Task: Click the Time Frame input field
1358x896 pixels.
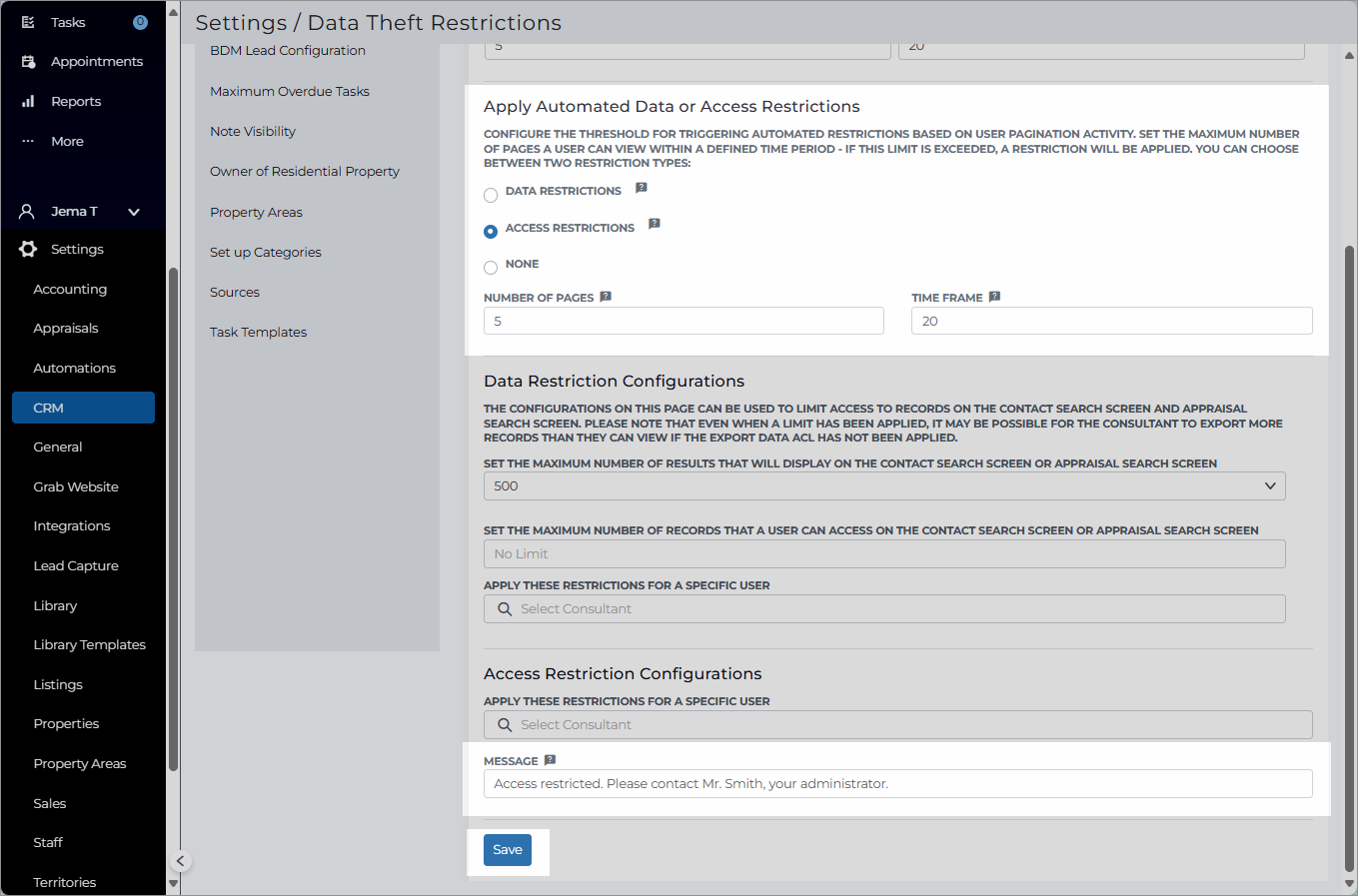Action: point(1111,321)
